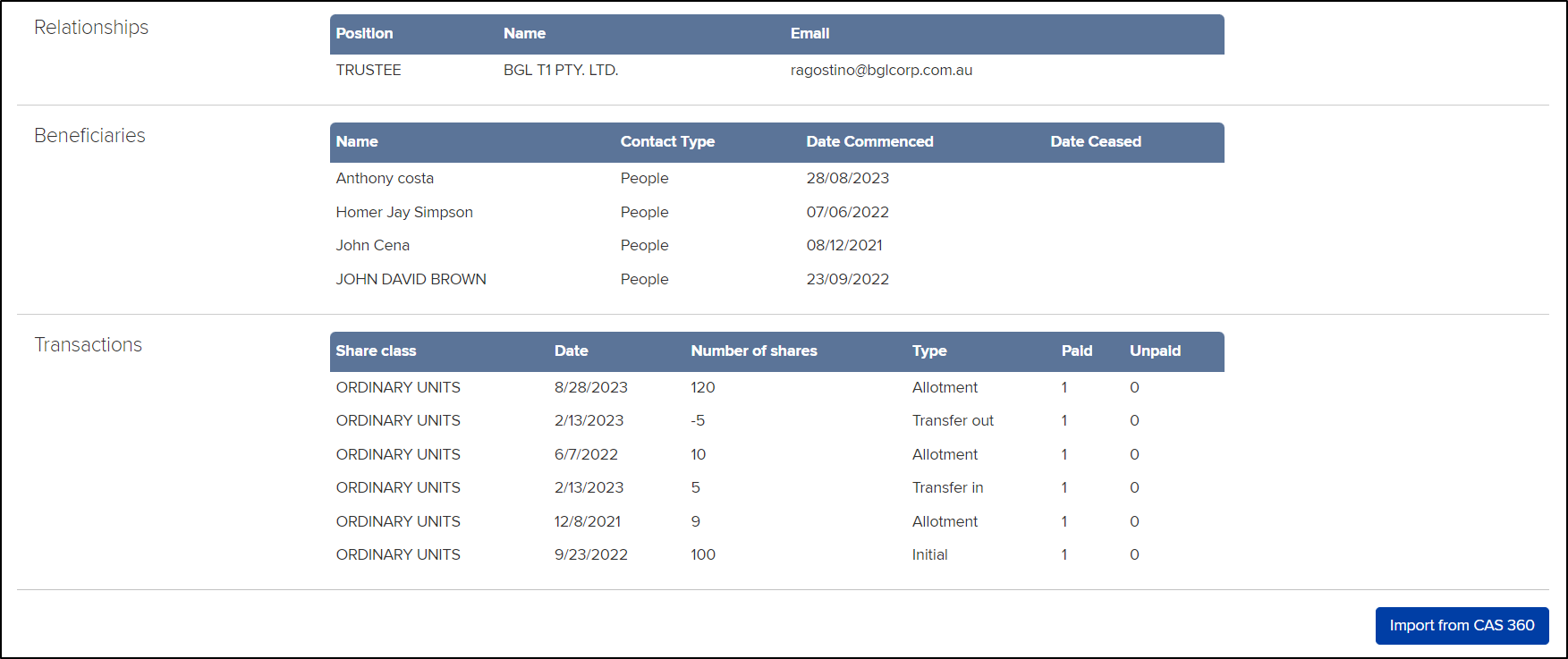The image size is (1568, 659).
Task: Click BGL T1 PTY. LTD. name
Action: click(x=561, y=70)
